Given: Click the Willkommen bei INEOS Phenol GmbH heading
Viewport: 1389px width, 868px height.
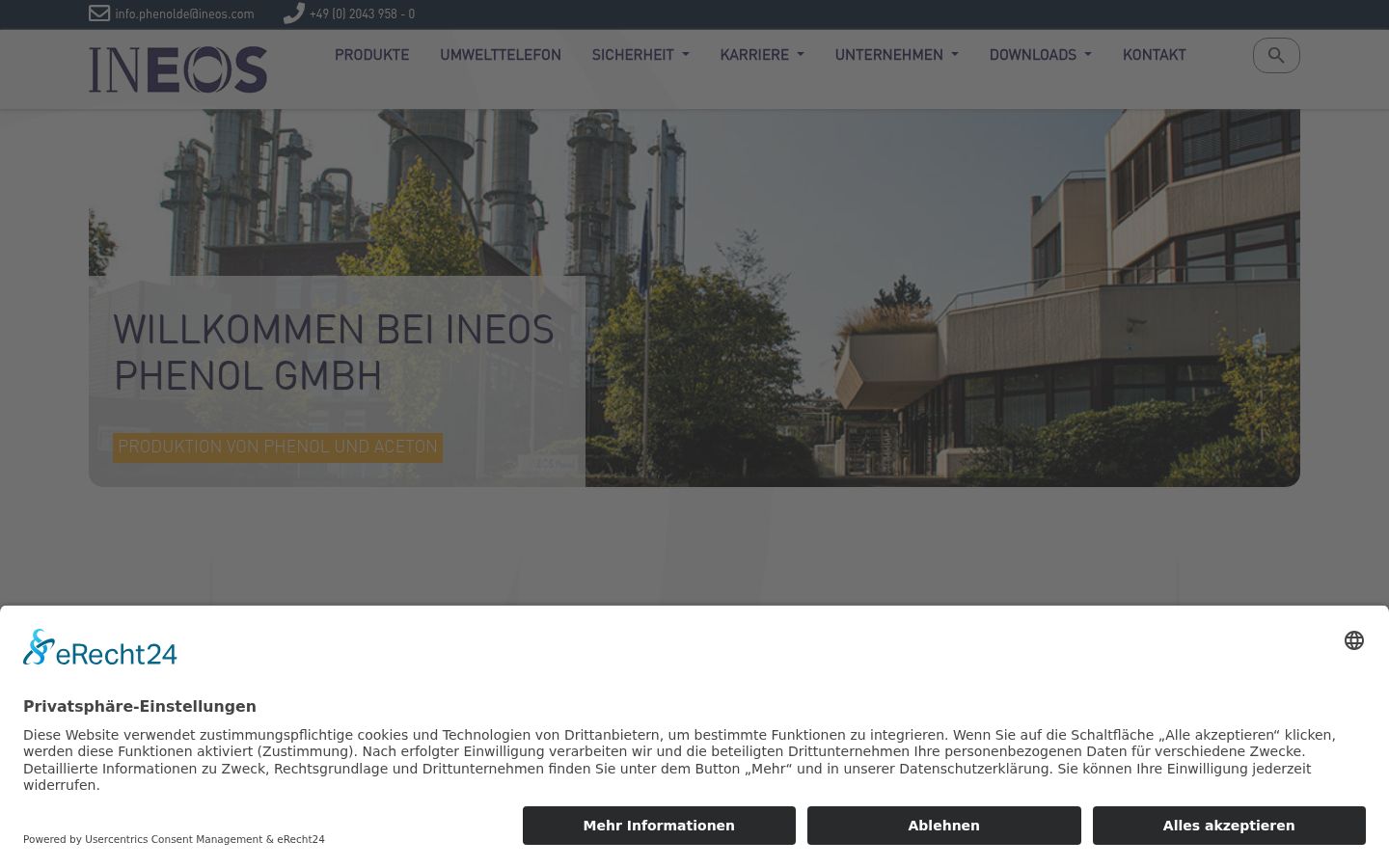Looking at the screenshot, I should pos(334,352).
